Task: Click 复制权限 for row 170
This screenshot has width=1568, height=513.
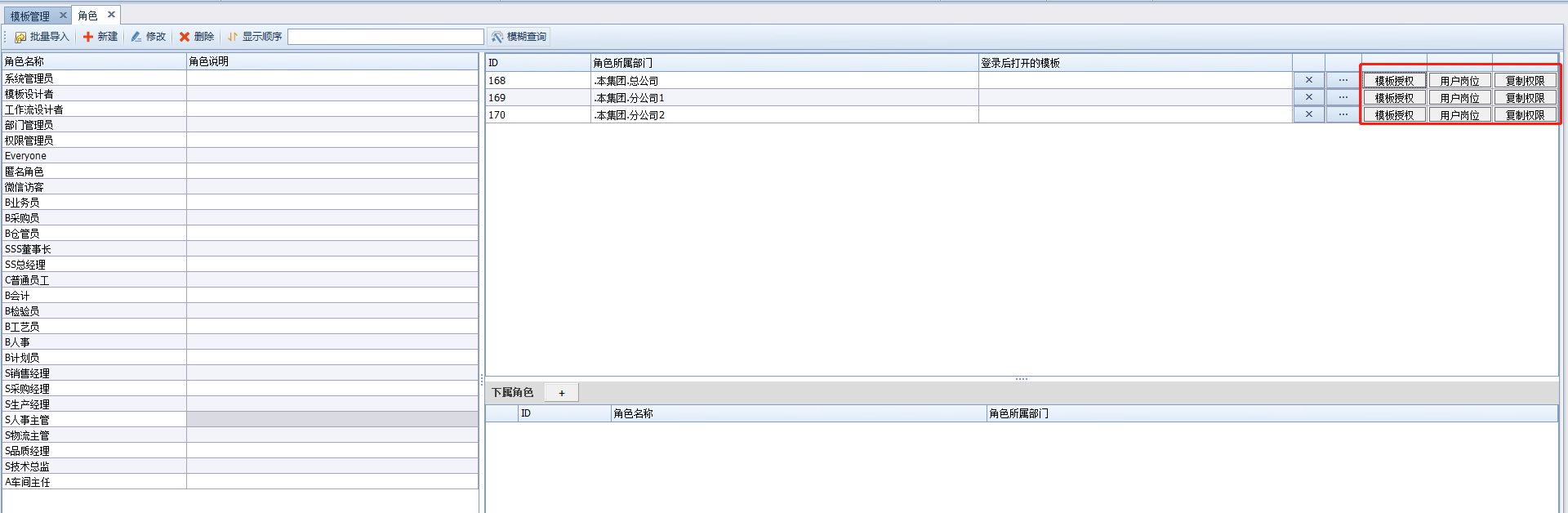Action: pyautogui.click(x=1525, y=115)
